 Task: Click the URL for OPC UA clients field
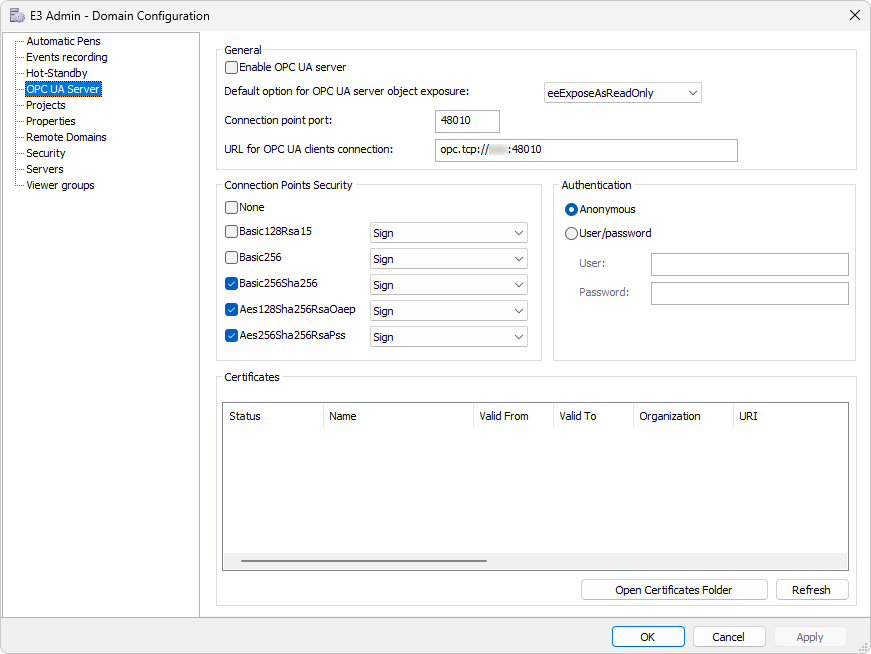click(586, 150)
